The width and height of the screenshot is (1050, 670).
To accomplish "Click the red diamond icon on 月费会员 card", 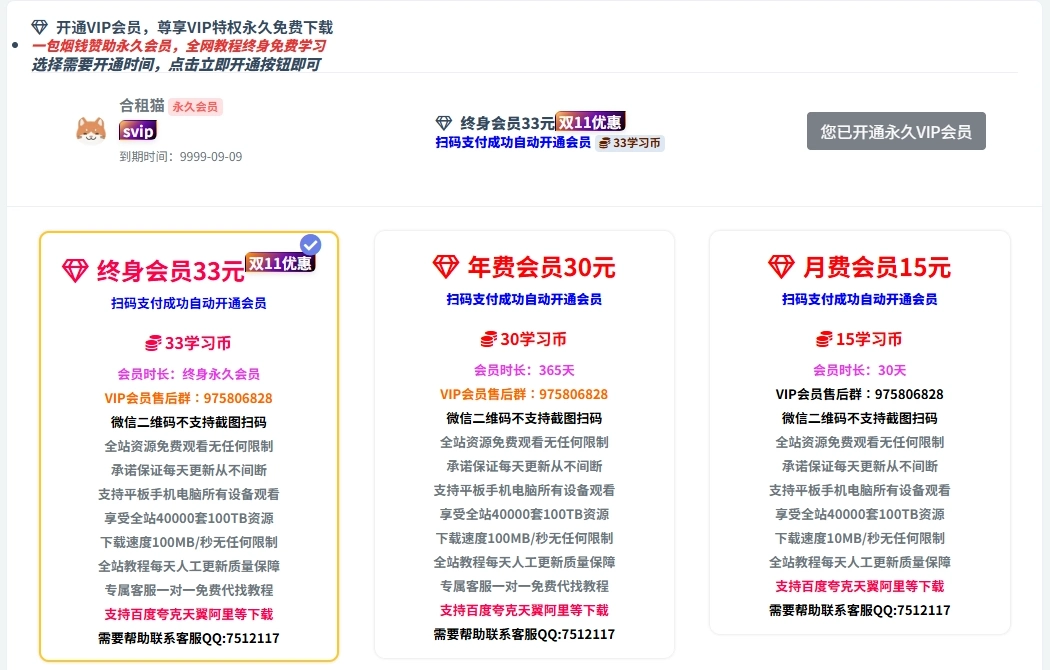I will point(781,267).
